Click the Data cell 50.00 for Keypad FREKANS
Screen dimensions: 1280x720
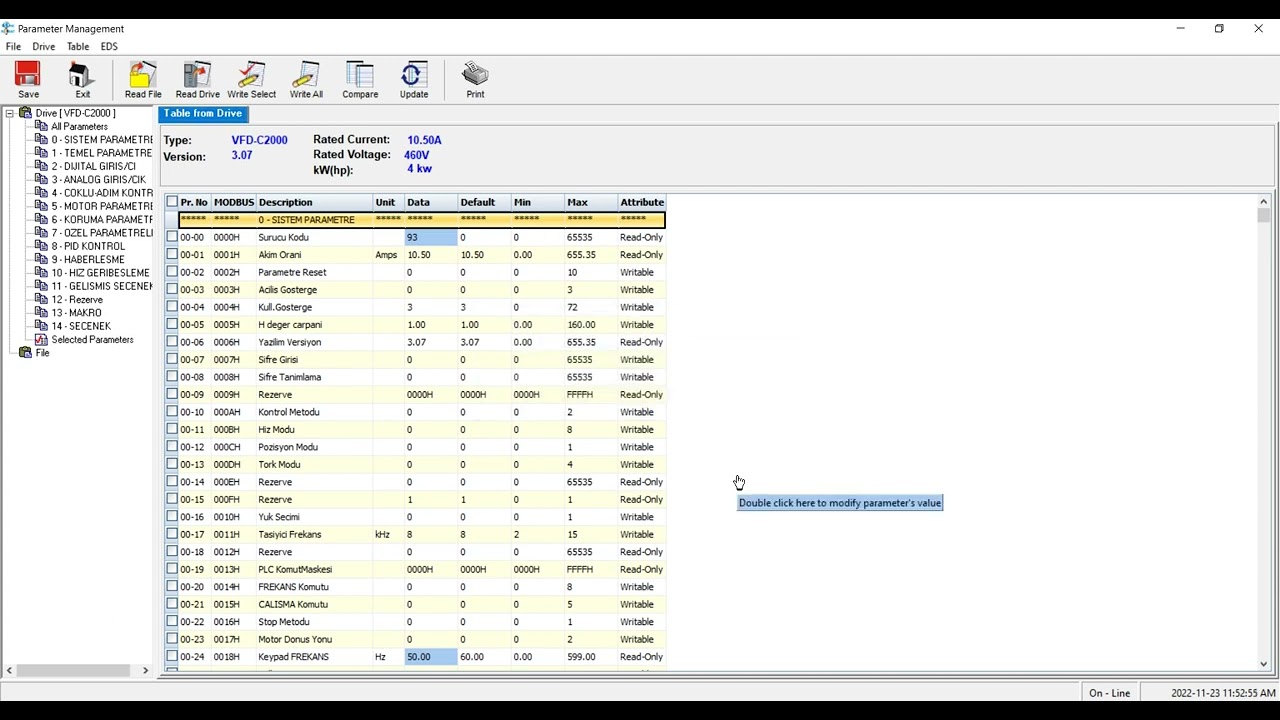tap(431, 657)
